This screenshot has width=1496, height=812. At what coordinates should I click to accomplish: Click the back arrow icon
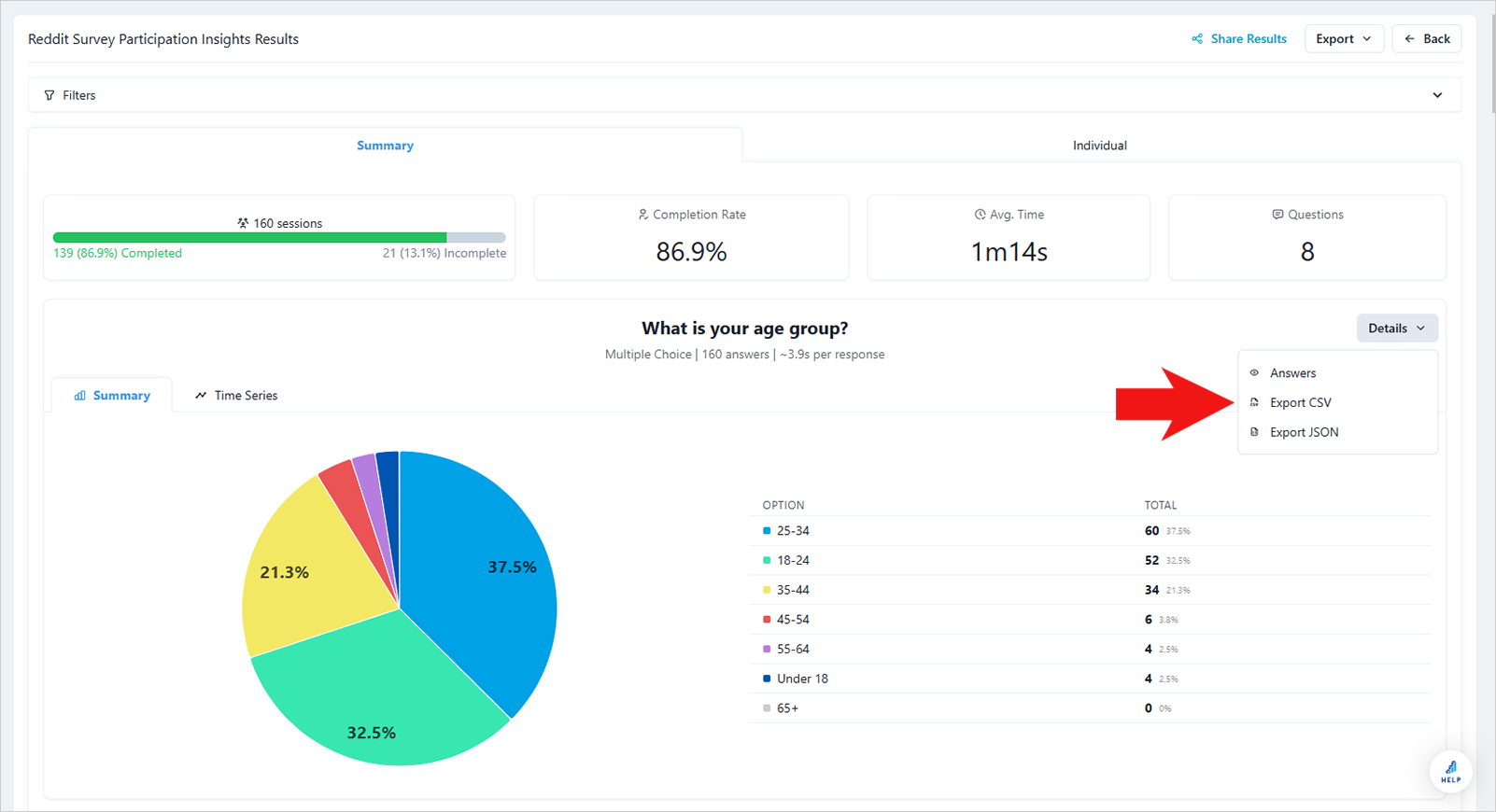pyautogui.click(x=1410, y=39)
